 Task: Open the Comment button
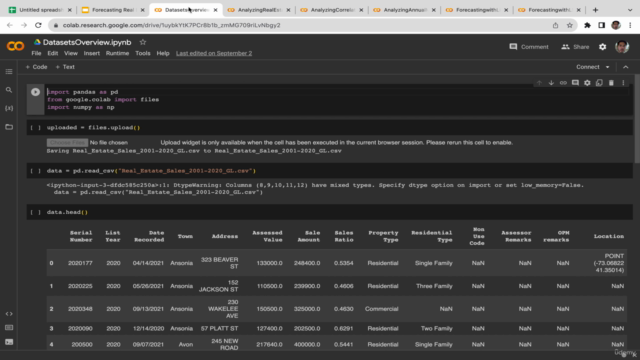tap(529, 47)
